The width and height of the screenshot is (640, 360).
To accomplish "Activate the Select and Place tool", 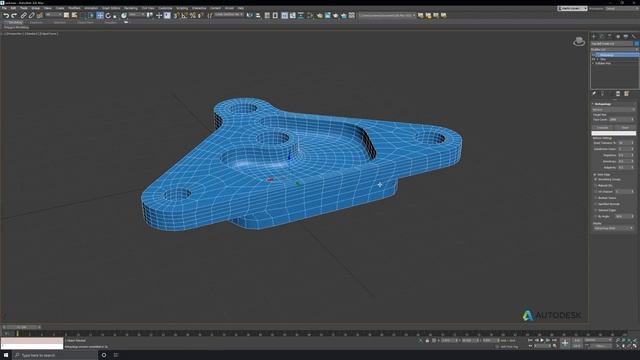I will [124, 16].
